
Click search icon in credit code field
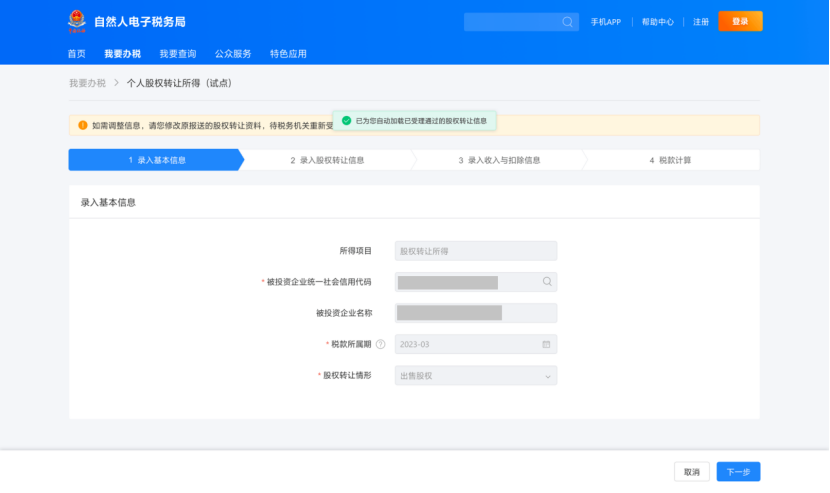click(x=547, y=282)
